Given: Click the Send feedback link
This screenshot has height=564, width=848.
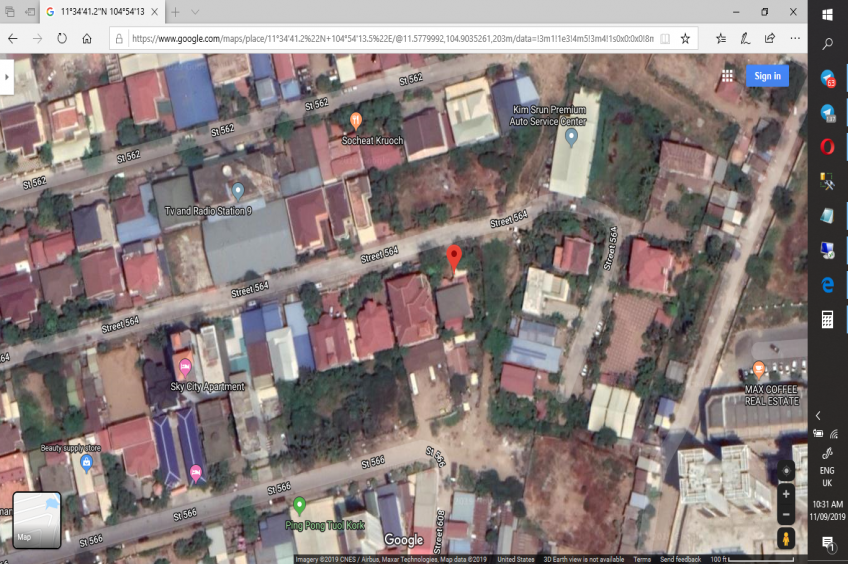Looking at the screenshot, I should coord(679,559).
